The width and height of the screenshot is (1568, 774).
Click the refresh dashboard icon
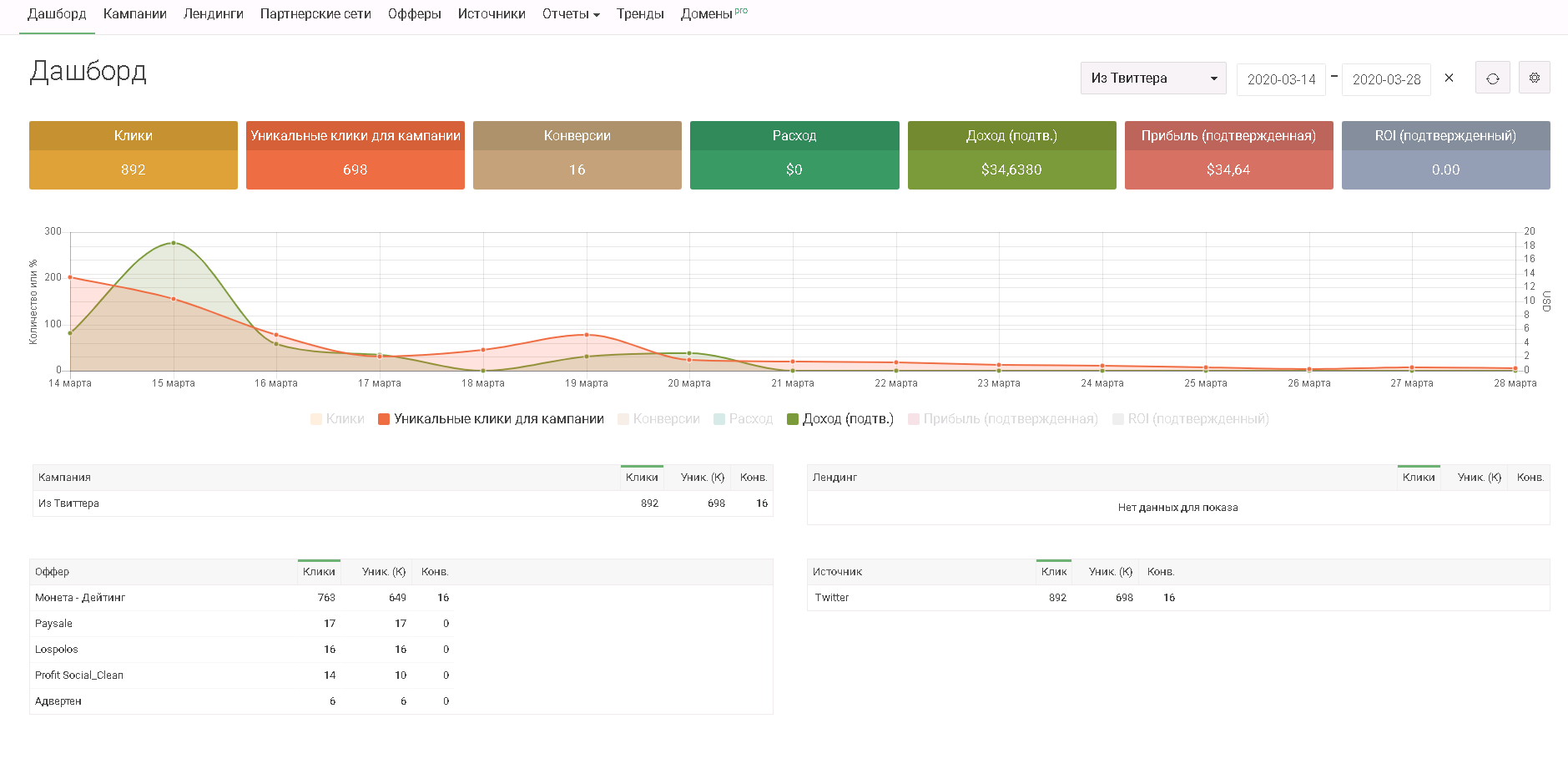pyautogui.click(x=1492, y=78)
